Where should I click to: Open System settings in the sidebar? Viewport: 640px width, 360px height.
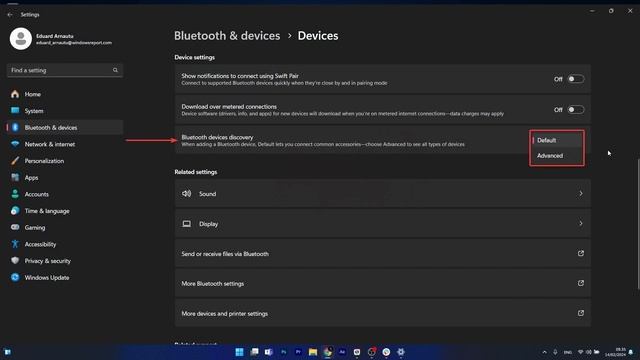click(x=65, y=111)
